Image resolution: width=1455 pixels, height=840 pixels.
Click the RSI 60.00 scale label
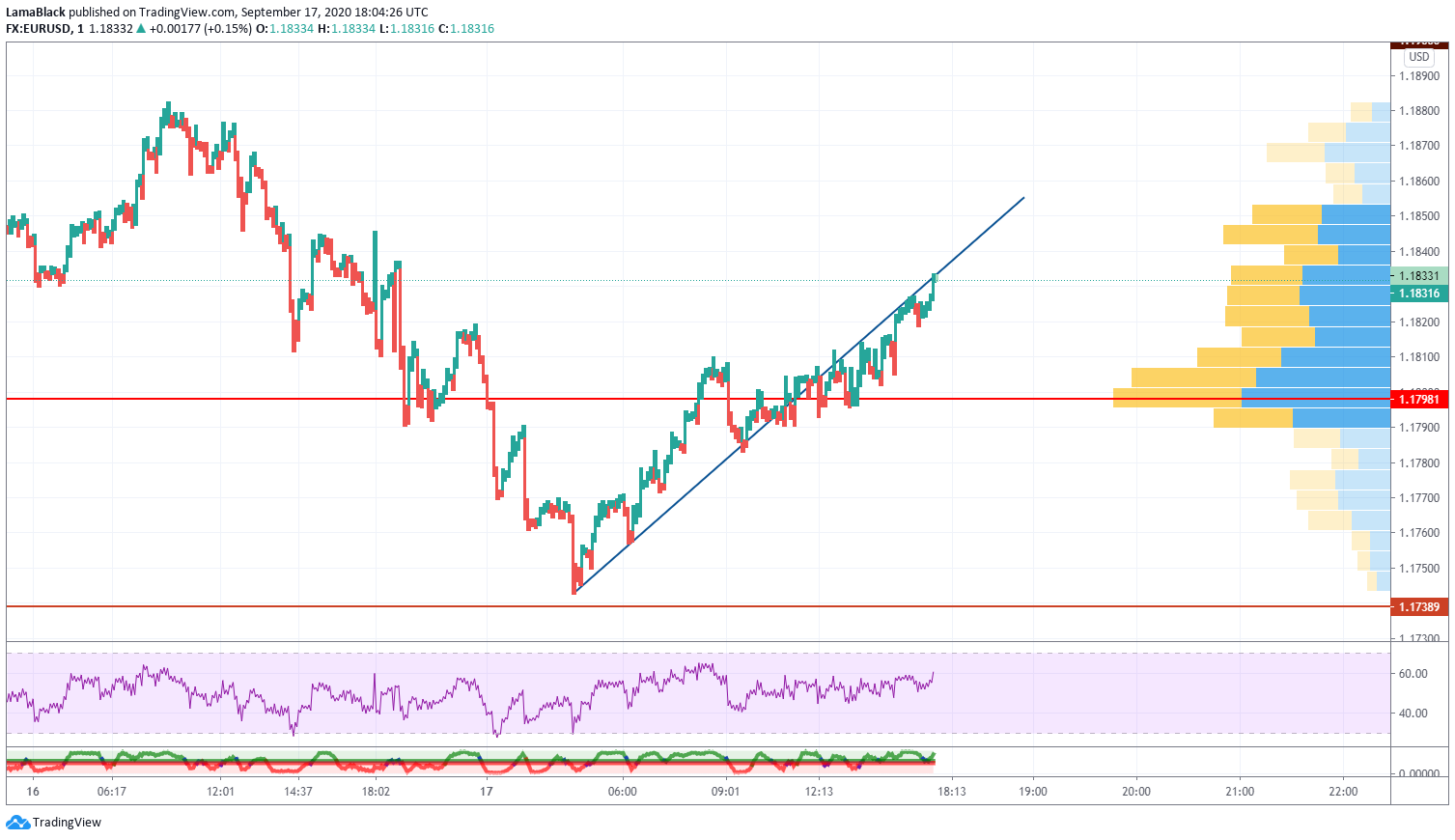[1413, 674]
